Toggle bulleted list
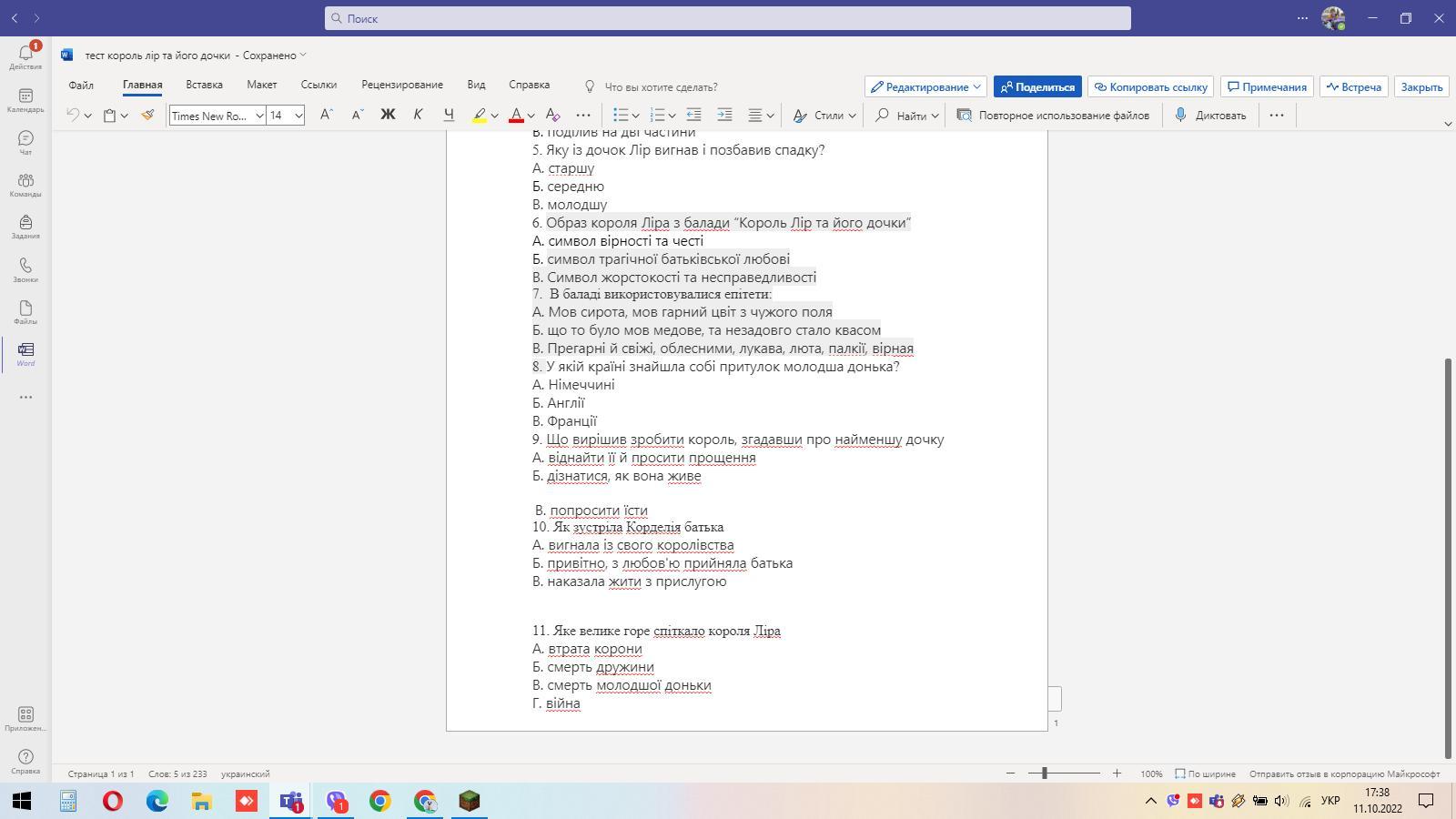 621,115
